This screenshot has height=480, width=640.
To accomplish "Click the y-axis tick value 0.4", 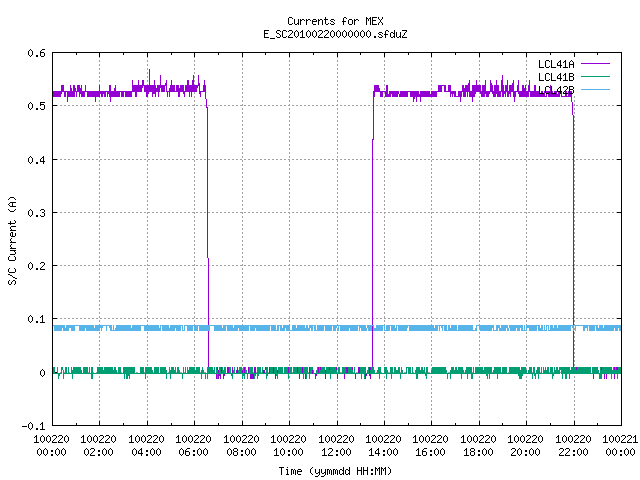I will click(x=36, y=160).
